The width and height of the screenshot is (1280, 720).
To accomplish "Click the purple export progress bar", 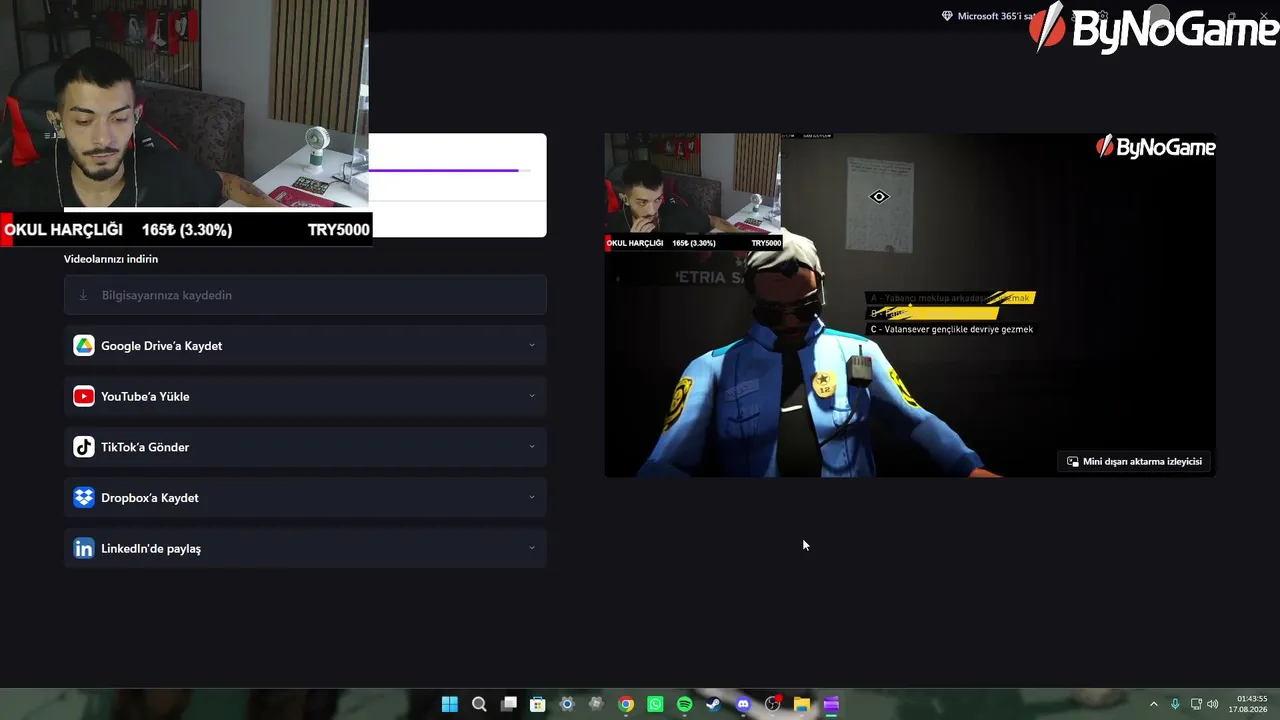I will (x=443, y=170).
